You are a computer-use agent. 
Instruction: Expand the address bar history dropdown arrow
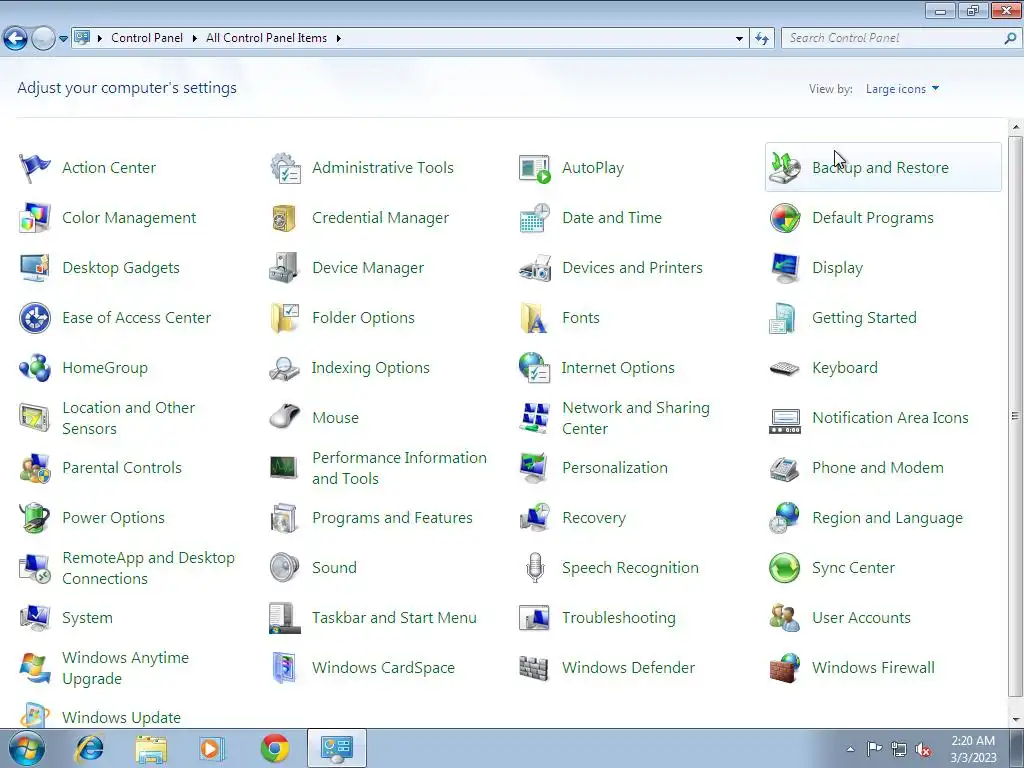tap(739, 39)
